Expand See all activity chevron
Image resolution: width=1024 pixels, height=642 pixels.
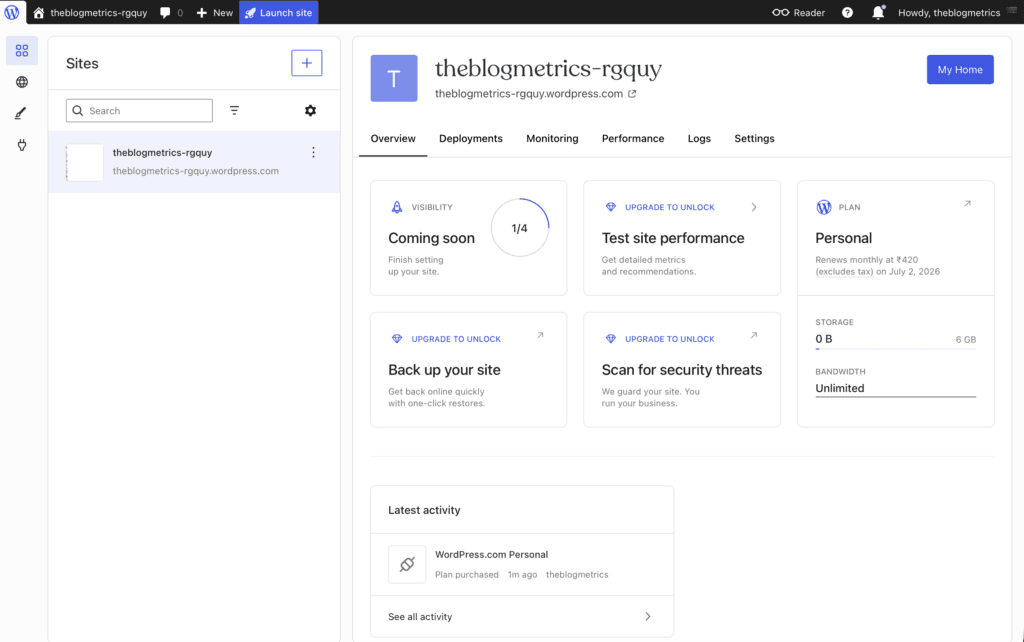click(648, 617)
